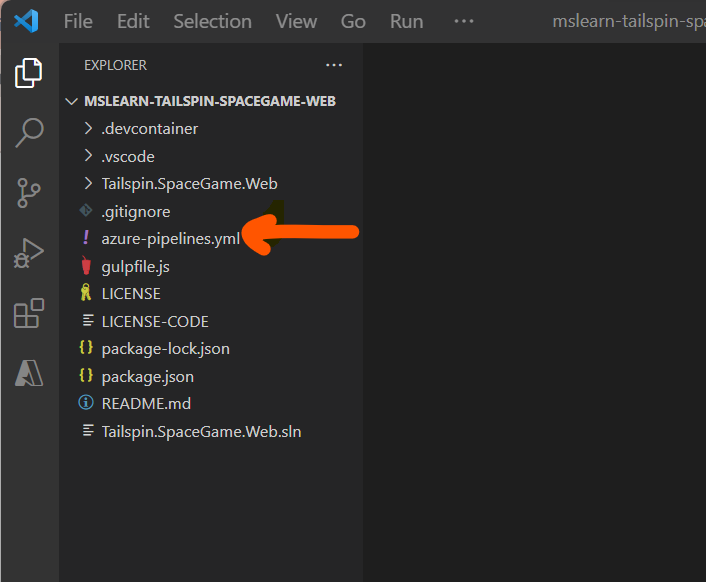Viewport: 706px width, 582px height.
Task: Expand the .devcontainer folder
Action: 88,129
